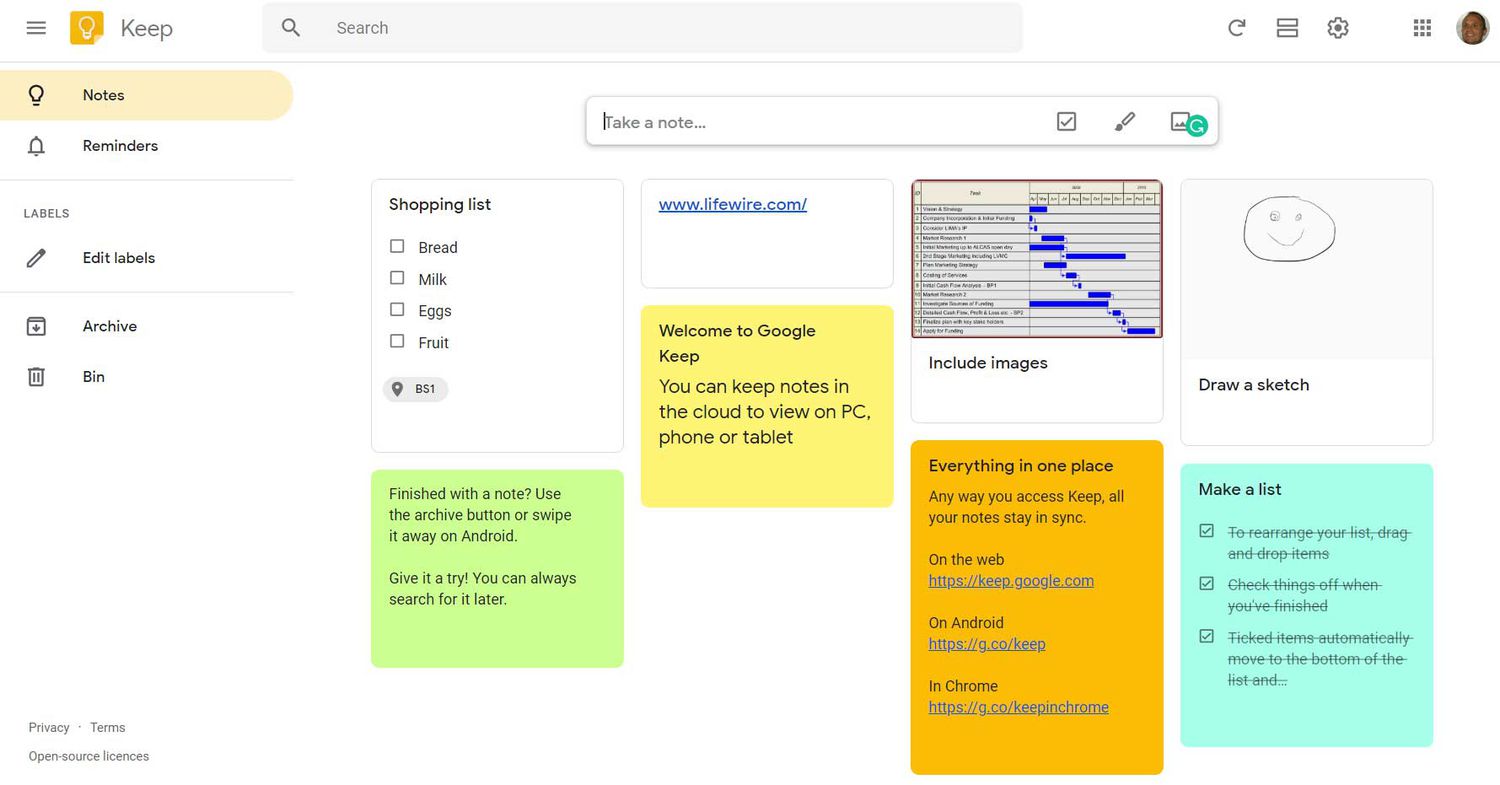Create a new list note icon
This screenshot has width=1500, height=785.
(1066, 122)
